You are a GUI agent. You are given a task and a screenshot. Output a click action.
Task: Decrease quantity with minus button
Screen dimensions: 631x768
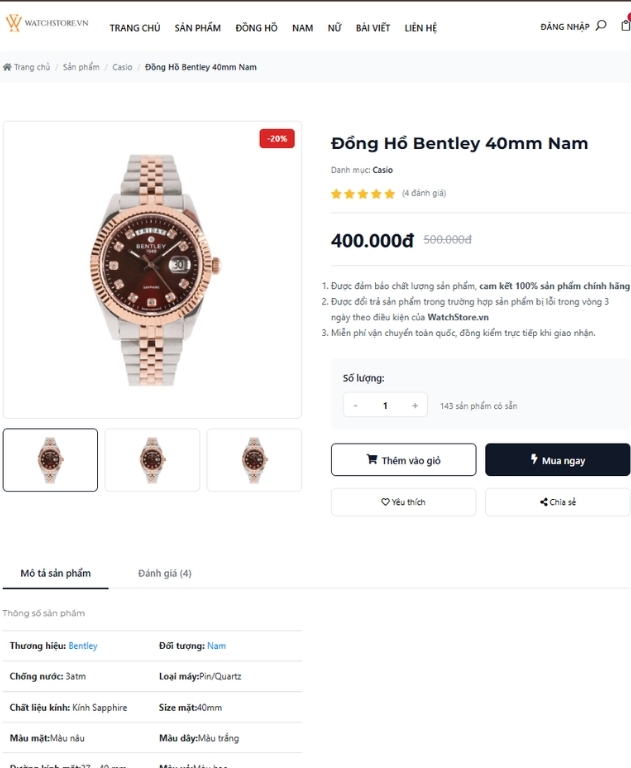tap(355, 405)
